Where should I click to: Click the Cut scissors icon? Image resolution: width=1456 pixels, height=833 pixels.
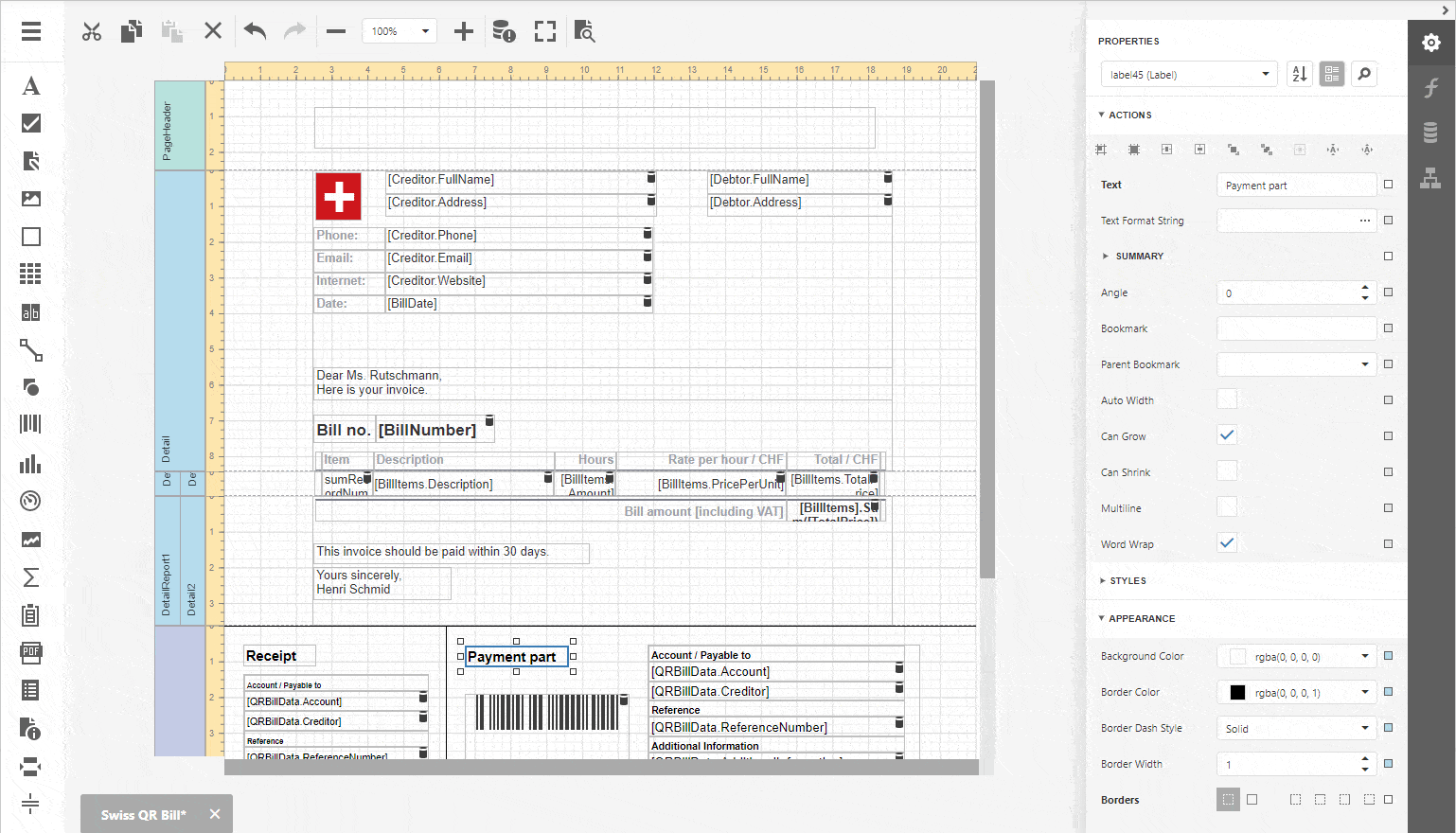pyautogui.click(x=92, y=31)
